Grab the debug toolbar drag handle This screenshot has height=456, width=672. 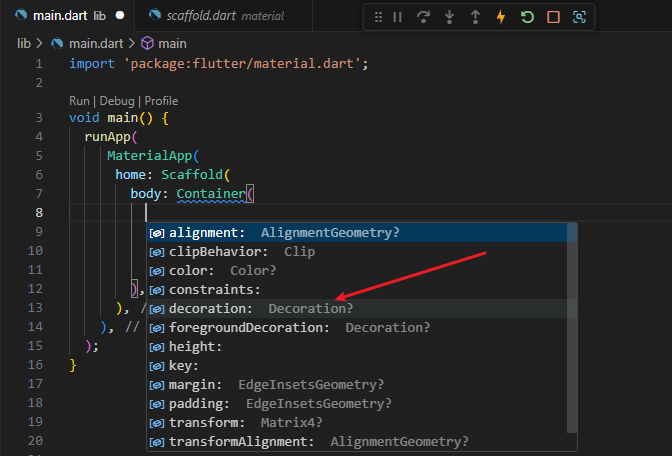click(x=378, y=17)
